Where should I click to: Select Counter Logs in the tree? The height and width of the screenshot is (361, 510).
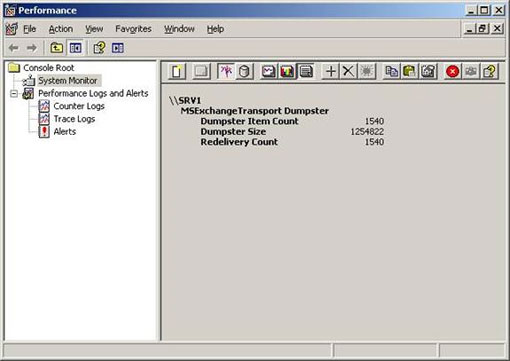pyautogui.click(x=79, y=106)
